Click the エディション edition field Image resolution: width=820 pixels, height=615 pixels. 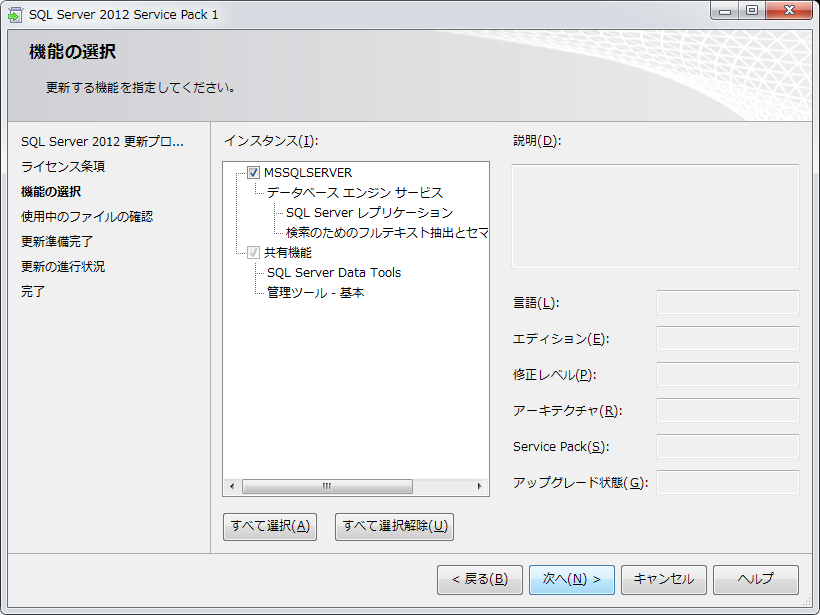(x=727, y=339)
